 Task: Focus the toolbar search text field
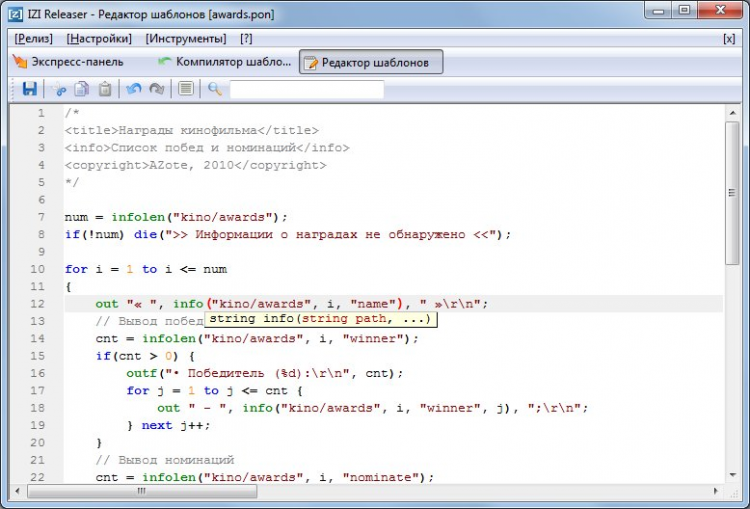coord(307,89)
